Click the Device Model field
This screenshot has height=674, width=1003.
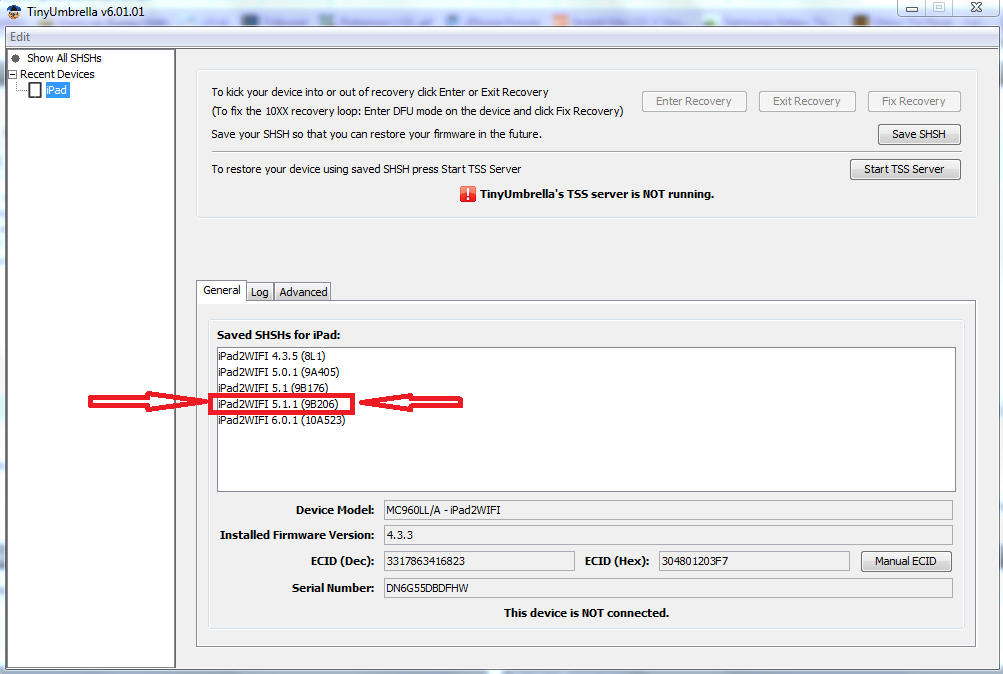click(668, 510)
